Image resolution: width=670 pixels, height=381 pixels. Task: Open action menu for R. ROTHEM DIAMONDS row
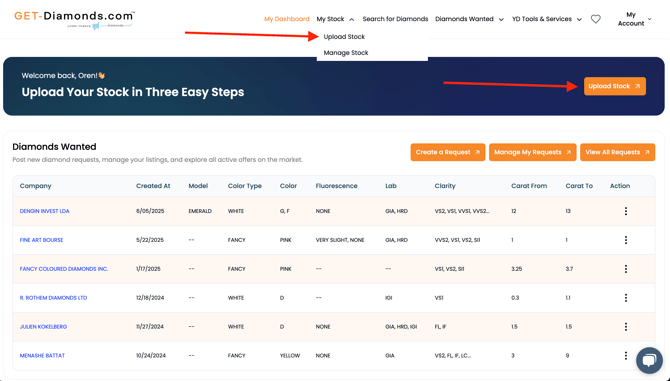pos(626,298)
